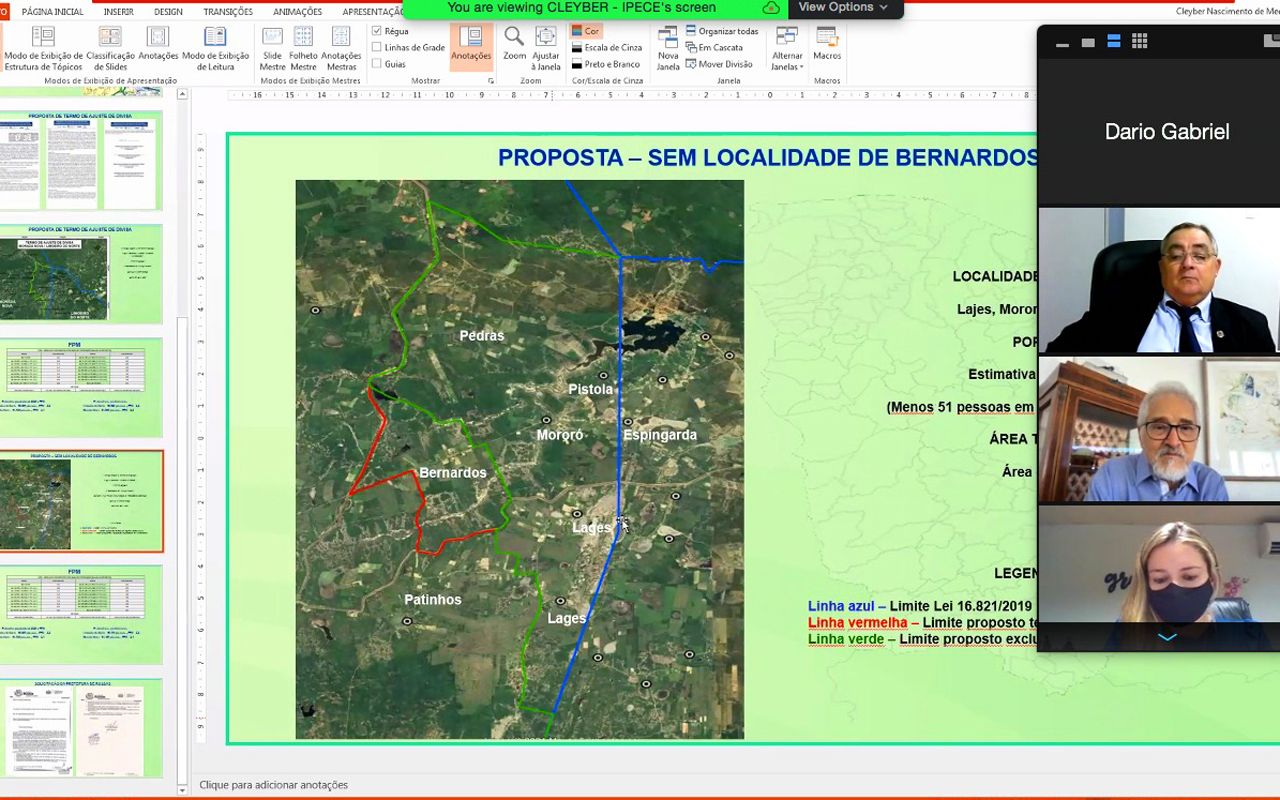Expand more video participants with down chevron

(x=1167, y=637)
